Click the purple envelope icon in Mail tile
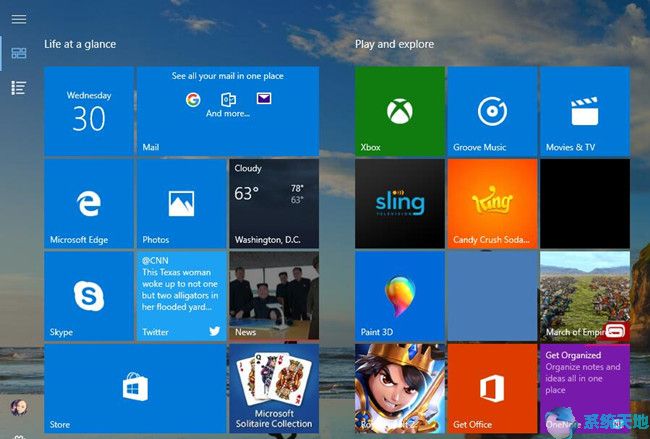Image resolution: width=650 pixels, height=439 pixels. tap(264, 98)
